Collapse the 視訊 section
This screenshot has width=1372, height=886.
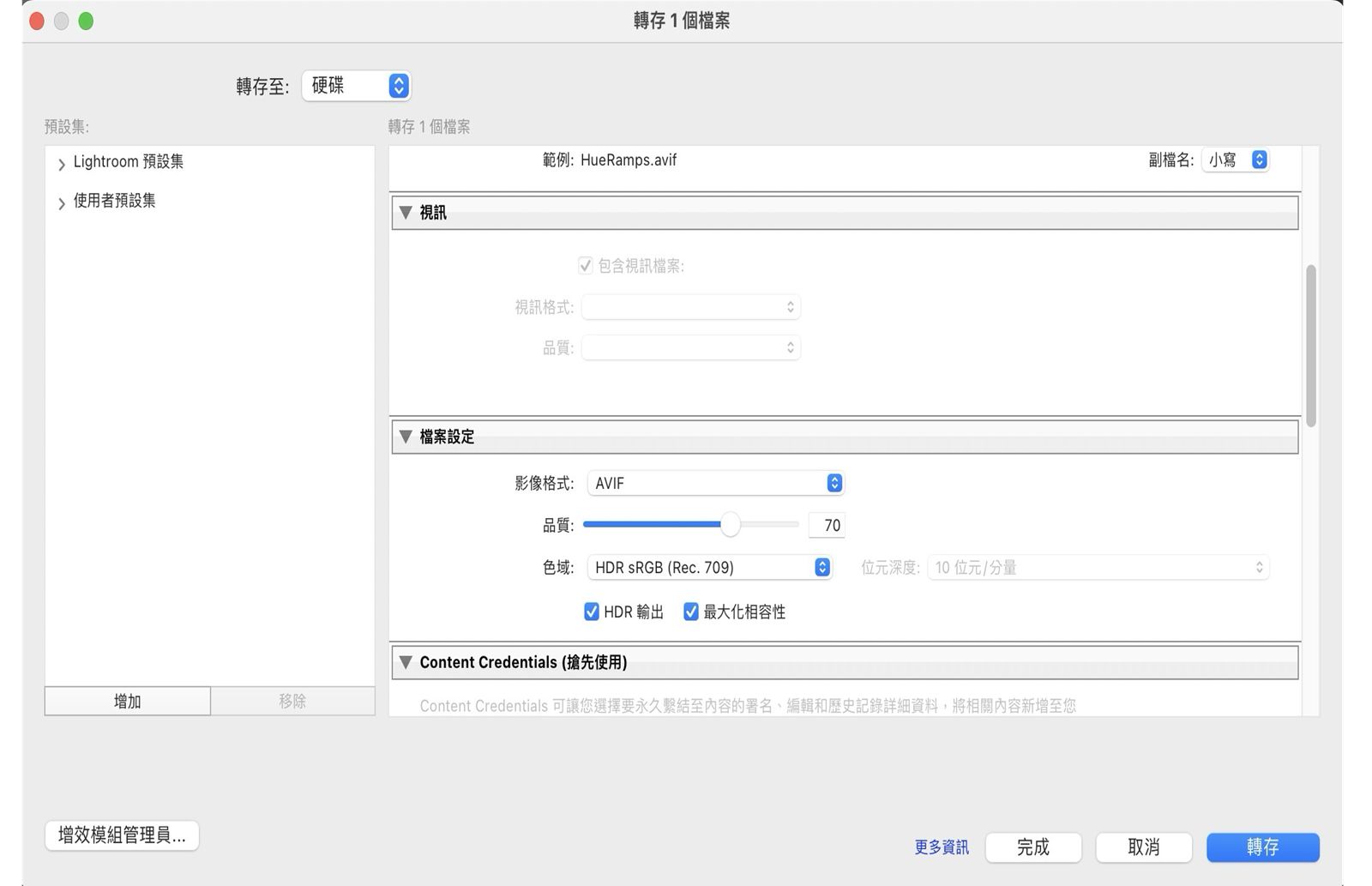tap(406, 213)
